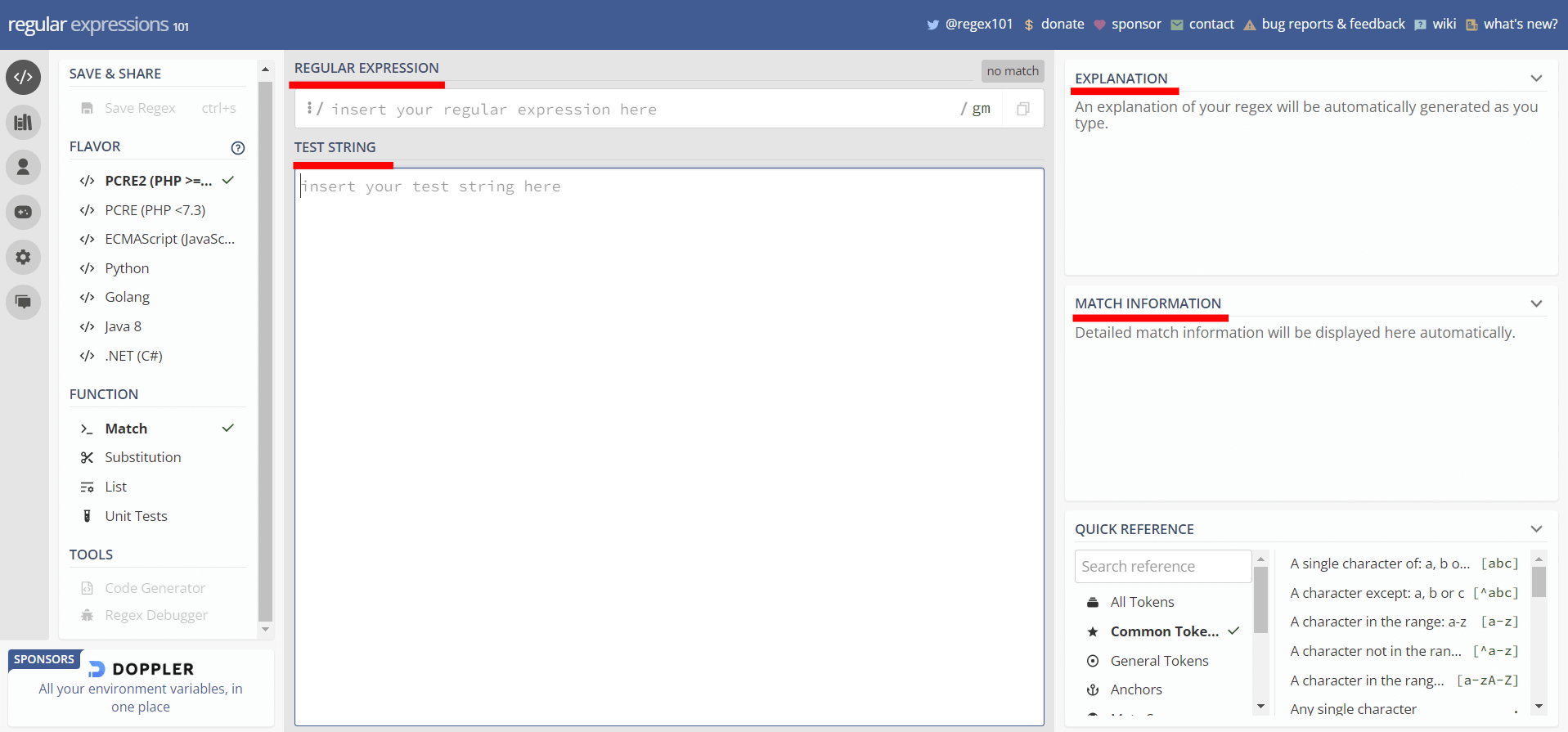Select the Substitution function label
The width and height of the screenshot is (1568, 732).
coord(143,457)
